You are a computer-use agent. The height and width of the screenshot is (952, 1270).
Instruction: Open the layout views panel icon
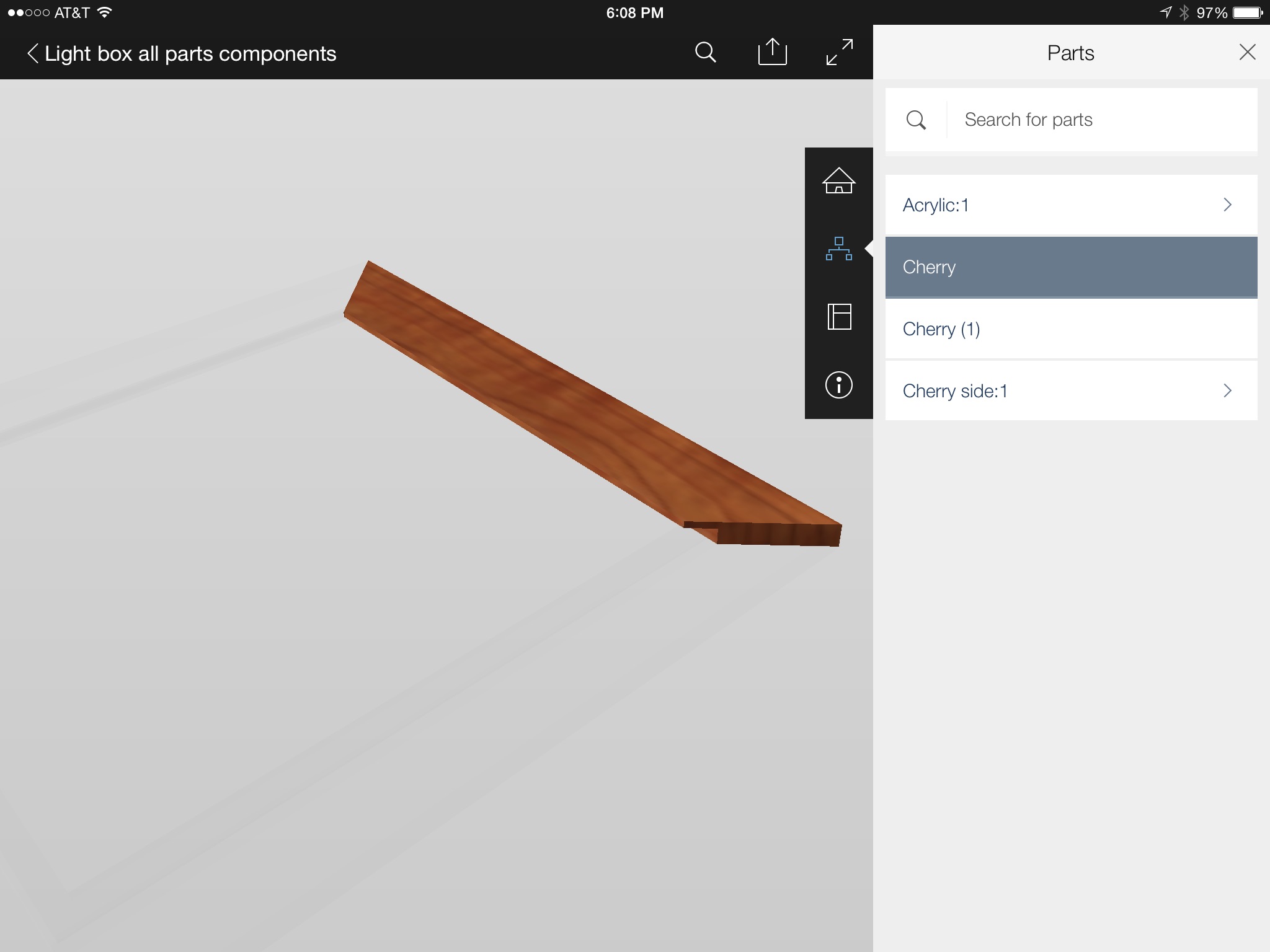pos(838,317)
